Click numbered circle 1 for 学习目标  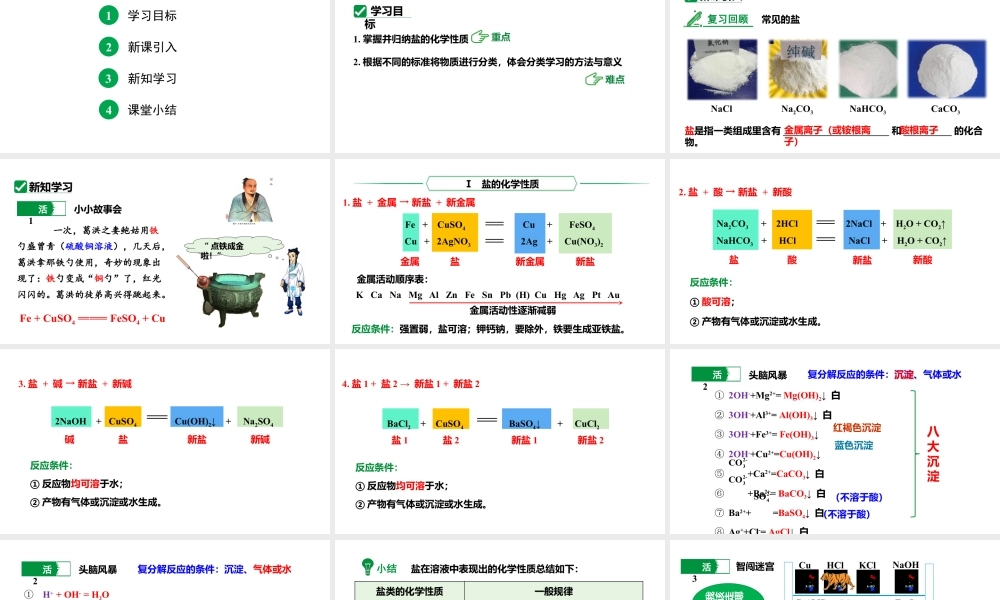[108, 15]
